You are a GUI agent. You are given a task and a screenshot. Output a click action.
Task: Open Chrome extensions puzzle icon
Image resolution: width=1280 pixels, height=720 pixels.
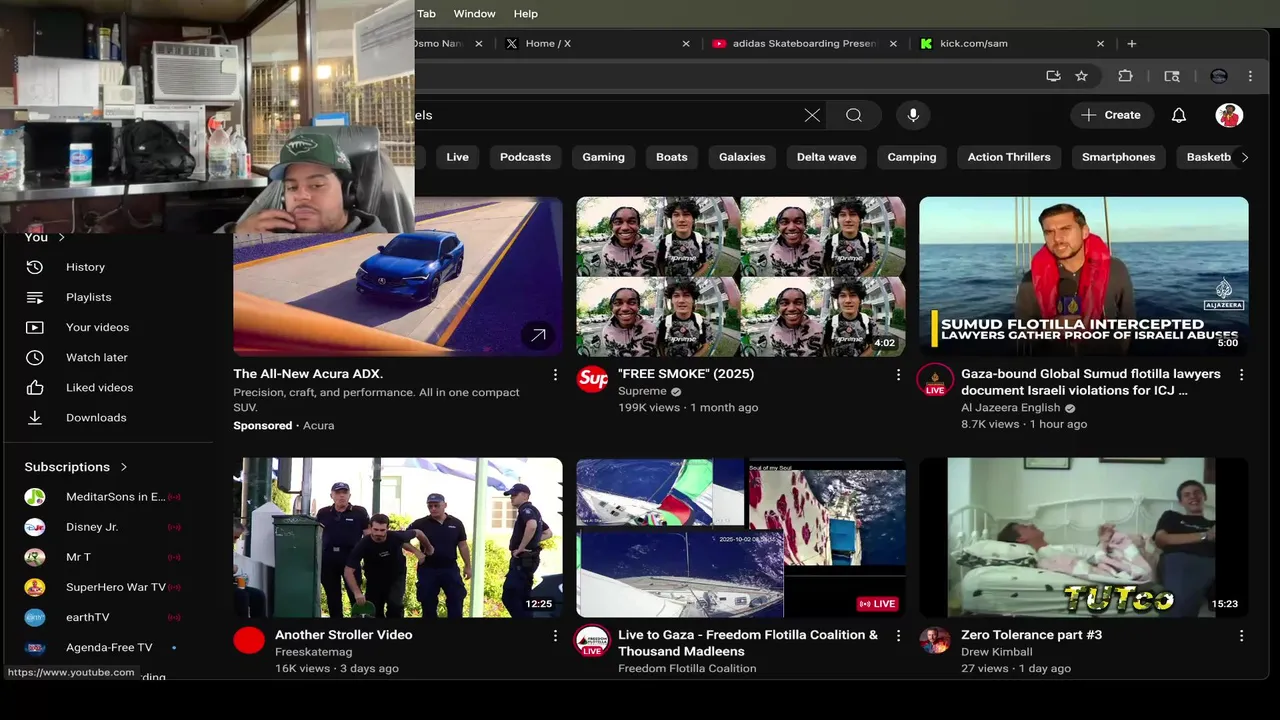click(x=1125, y=76)
